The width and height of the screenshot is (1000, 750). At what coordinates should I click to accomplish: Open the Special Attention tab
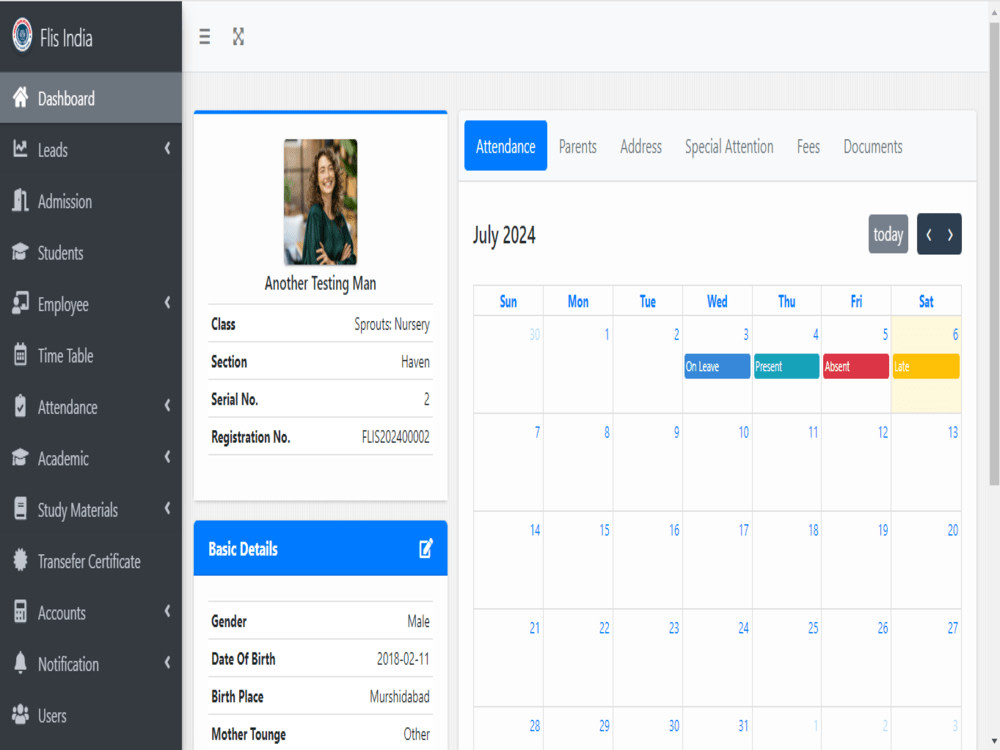click(729, 147)
